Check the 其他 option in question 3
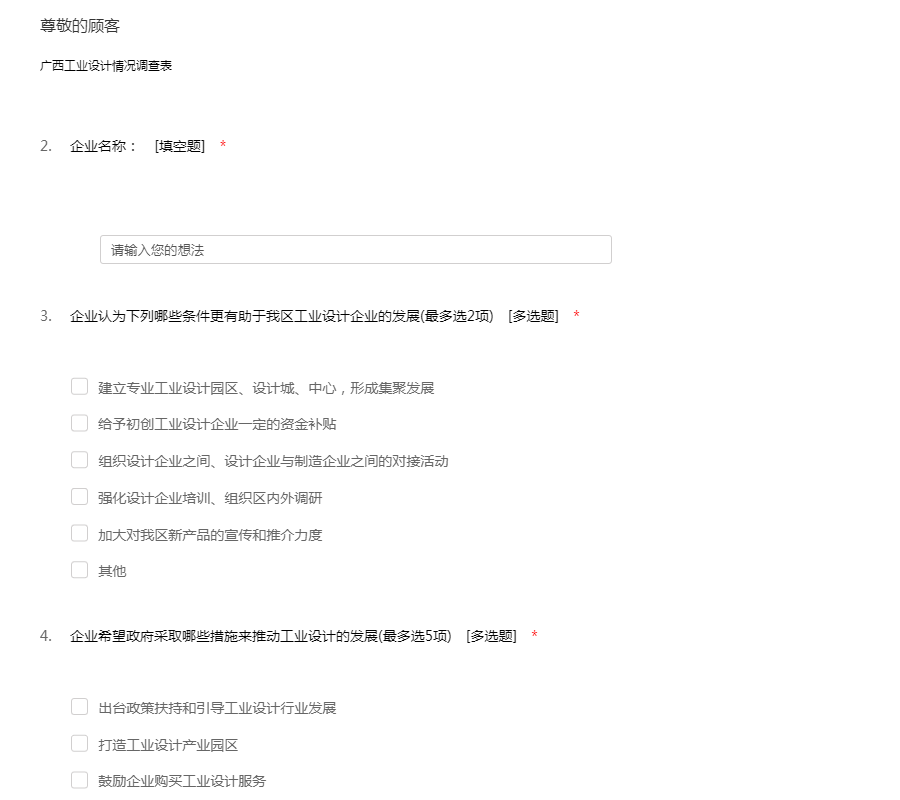Viewport: 900px width, 800px height. [x=79, y=570]
